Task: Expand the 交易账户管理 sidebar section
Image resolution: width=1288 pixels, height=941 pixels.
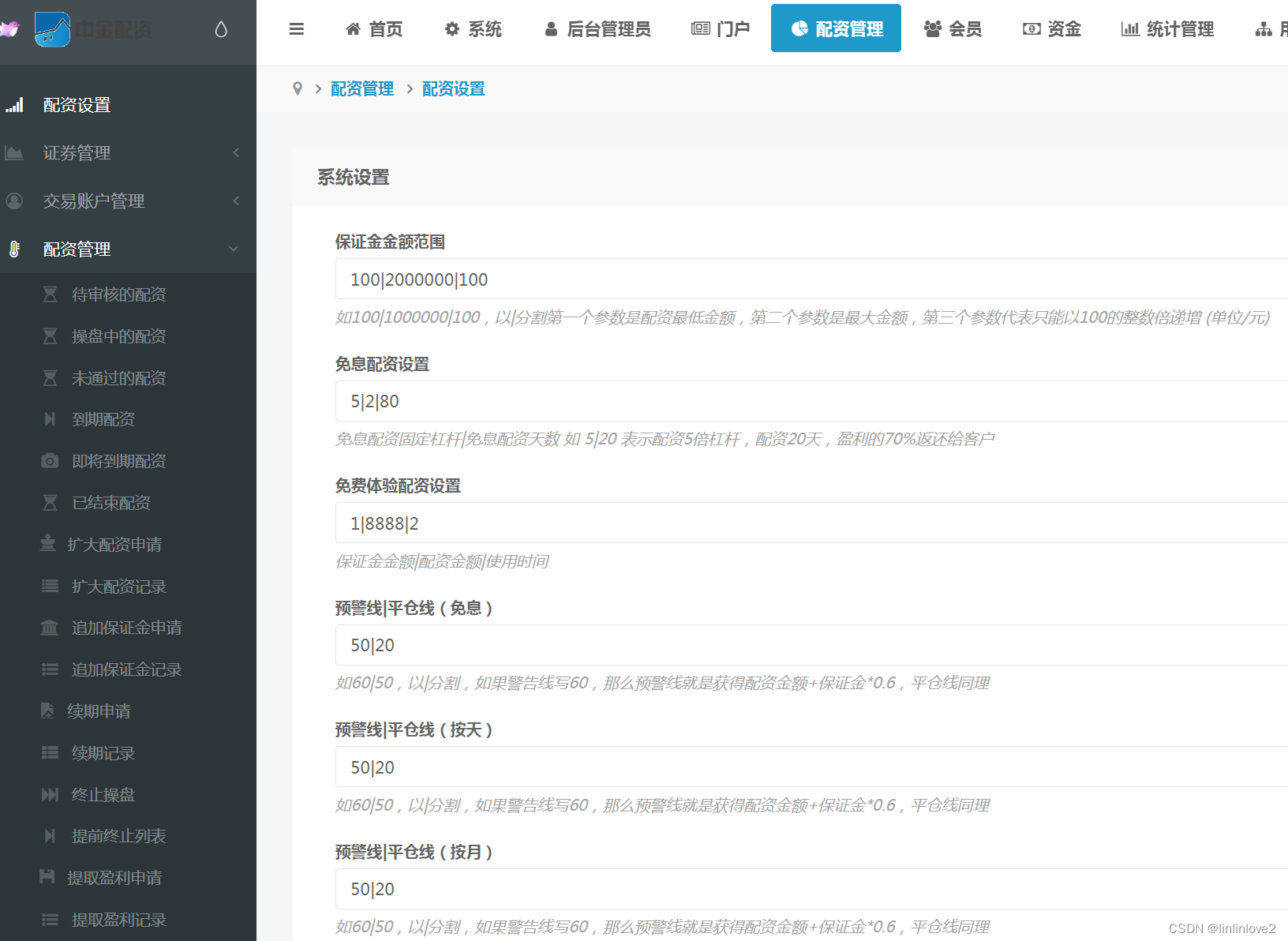Action: click(x=128, y=201)
